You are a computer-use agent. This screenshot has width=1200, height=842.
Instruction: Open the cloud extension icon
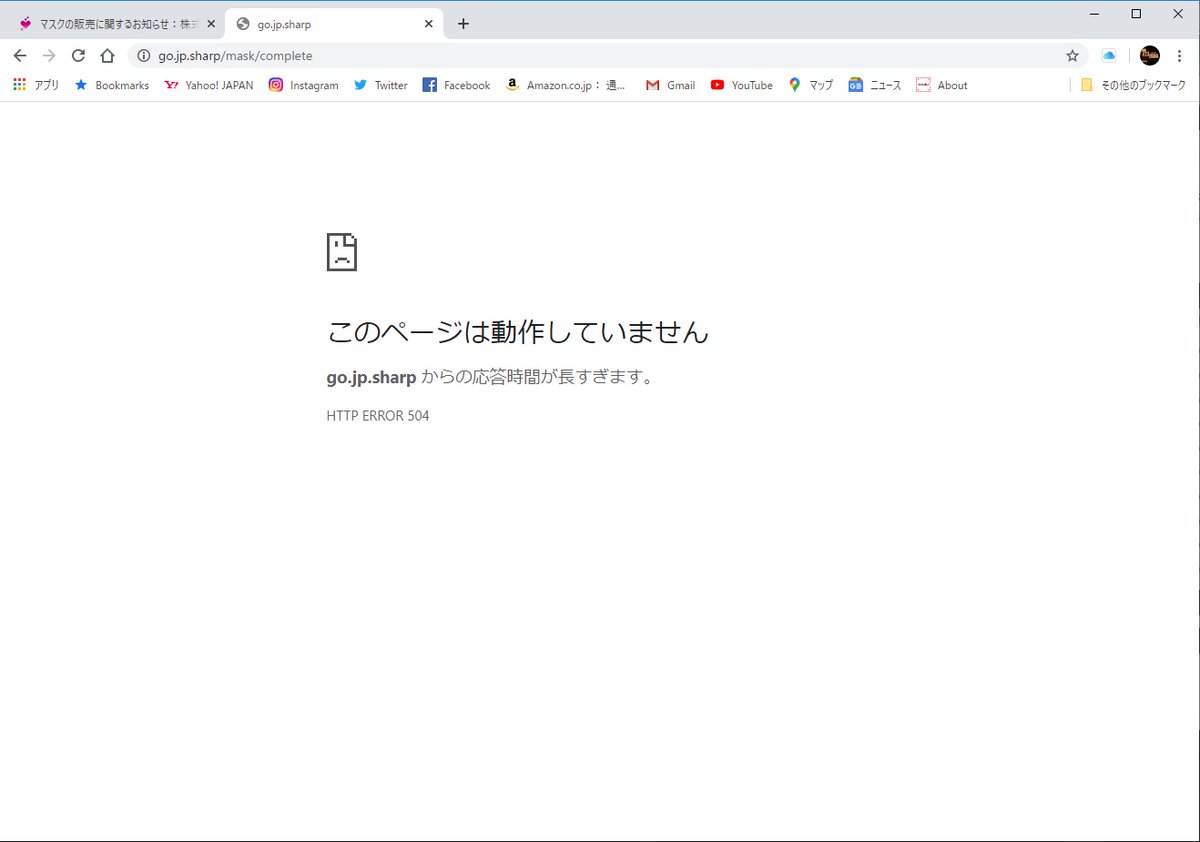pos(1109,56)
